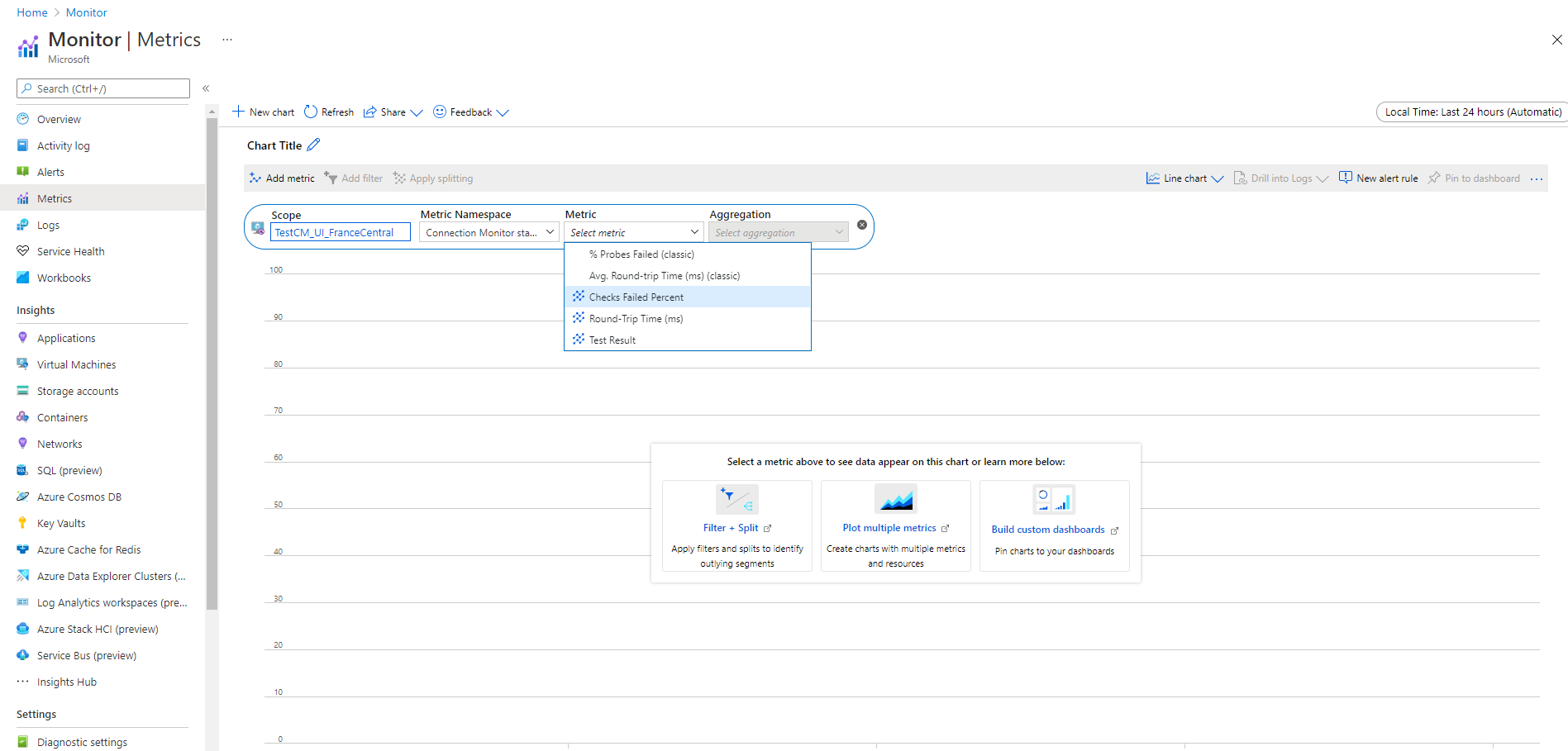Click the Add metric button

[x=282, y=178]
